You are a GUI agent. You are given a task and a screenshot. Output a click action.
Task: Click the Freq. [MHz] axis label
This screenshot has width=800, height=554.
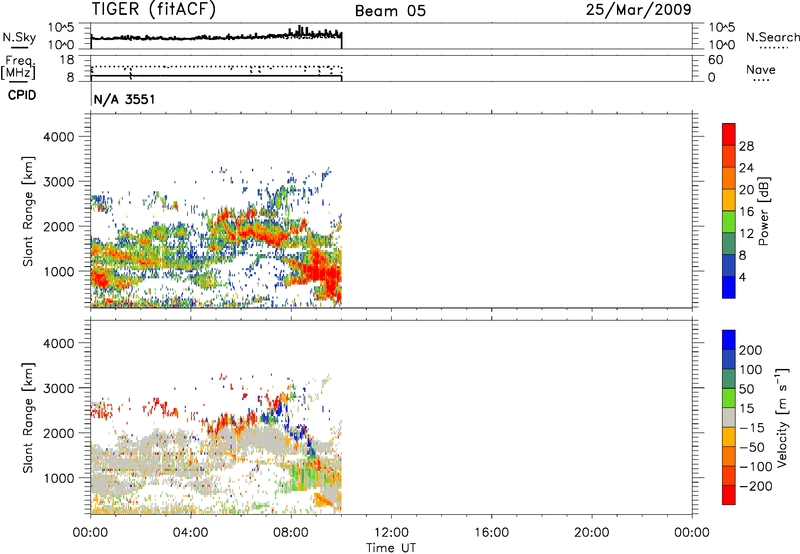18,67
